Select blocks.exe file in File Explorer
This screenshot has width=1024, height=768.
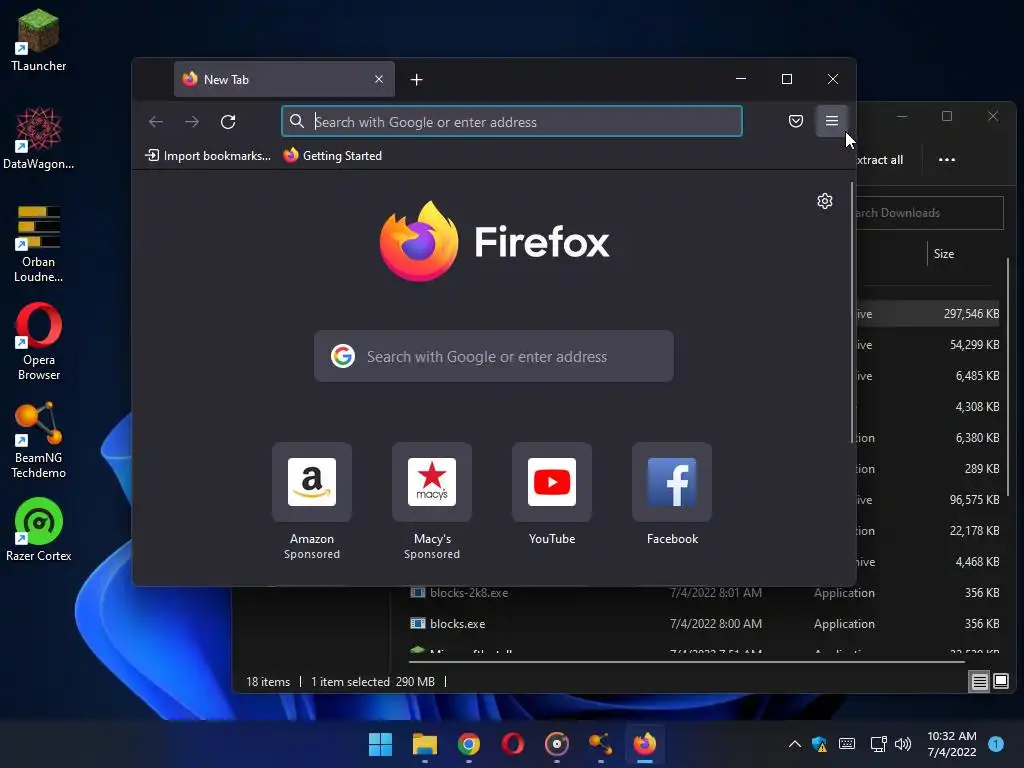[457, 624]
